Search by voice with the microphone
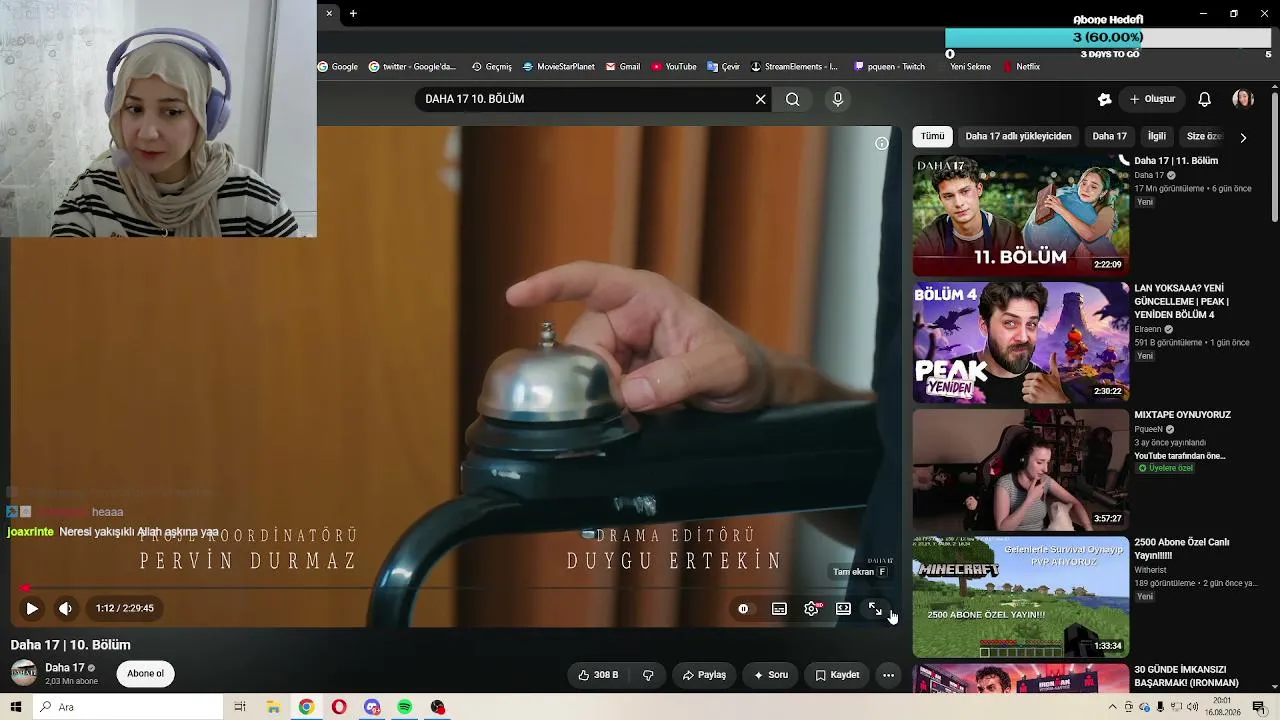The height and width of the screenshot is (720, 1280). [838, 99]
